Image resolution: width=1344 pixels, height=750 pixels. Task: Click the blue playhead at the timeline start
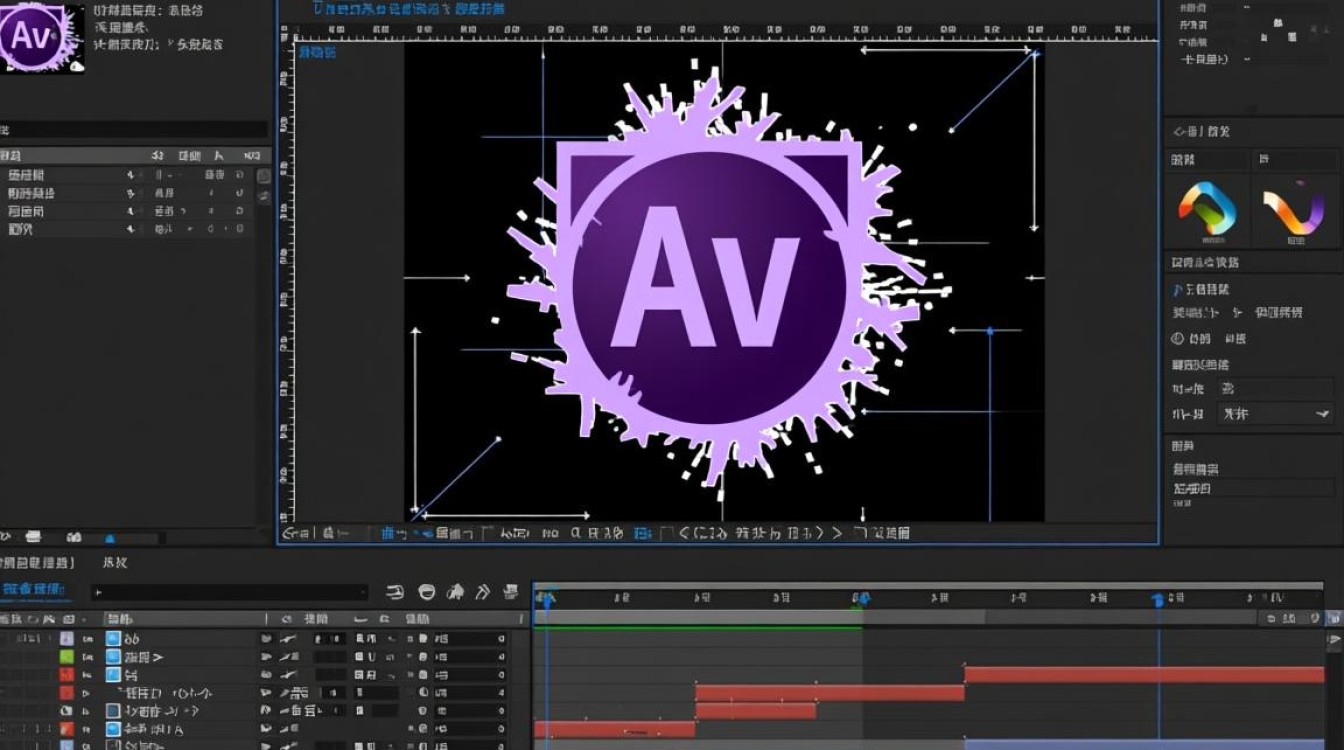pyautogui.click(x=546, y=600)
